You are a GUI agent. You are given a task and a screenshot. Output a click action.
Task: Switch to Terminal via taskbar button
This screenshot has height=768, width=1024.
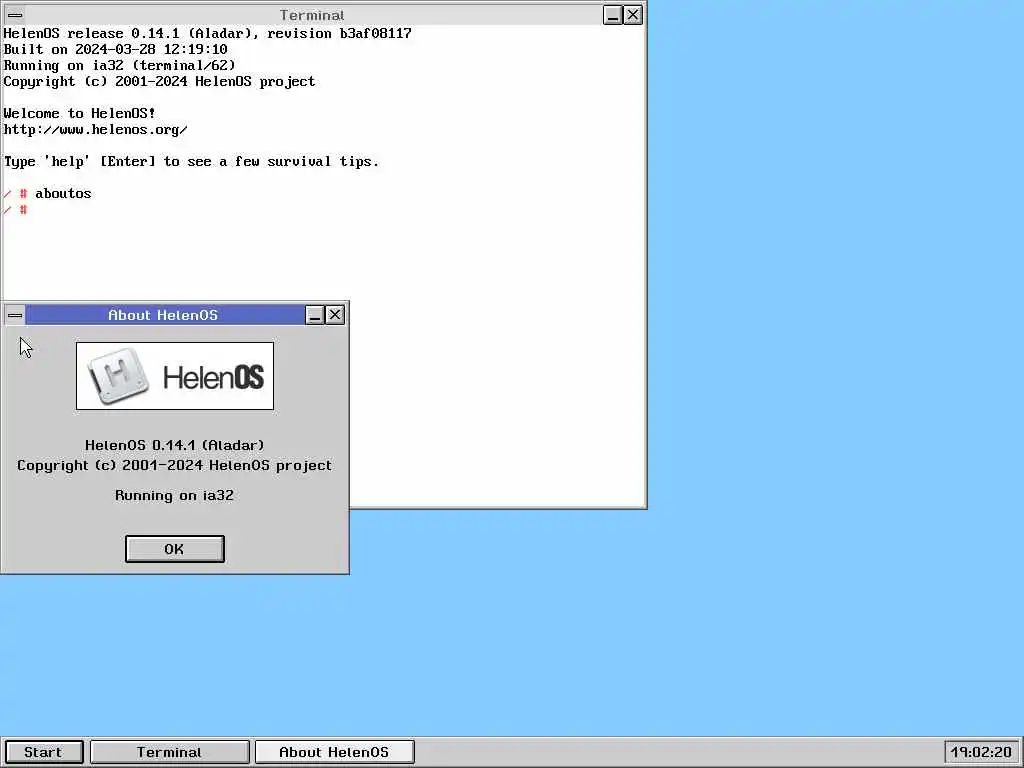click(170, 752)
